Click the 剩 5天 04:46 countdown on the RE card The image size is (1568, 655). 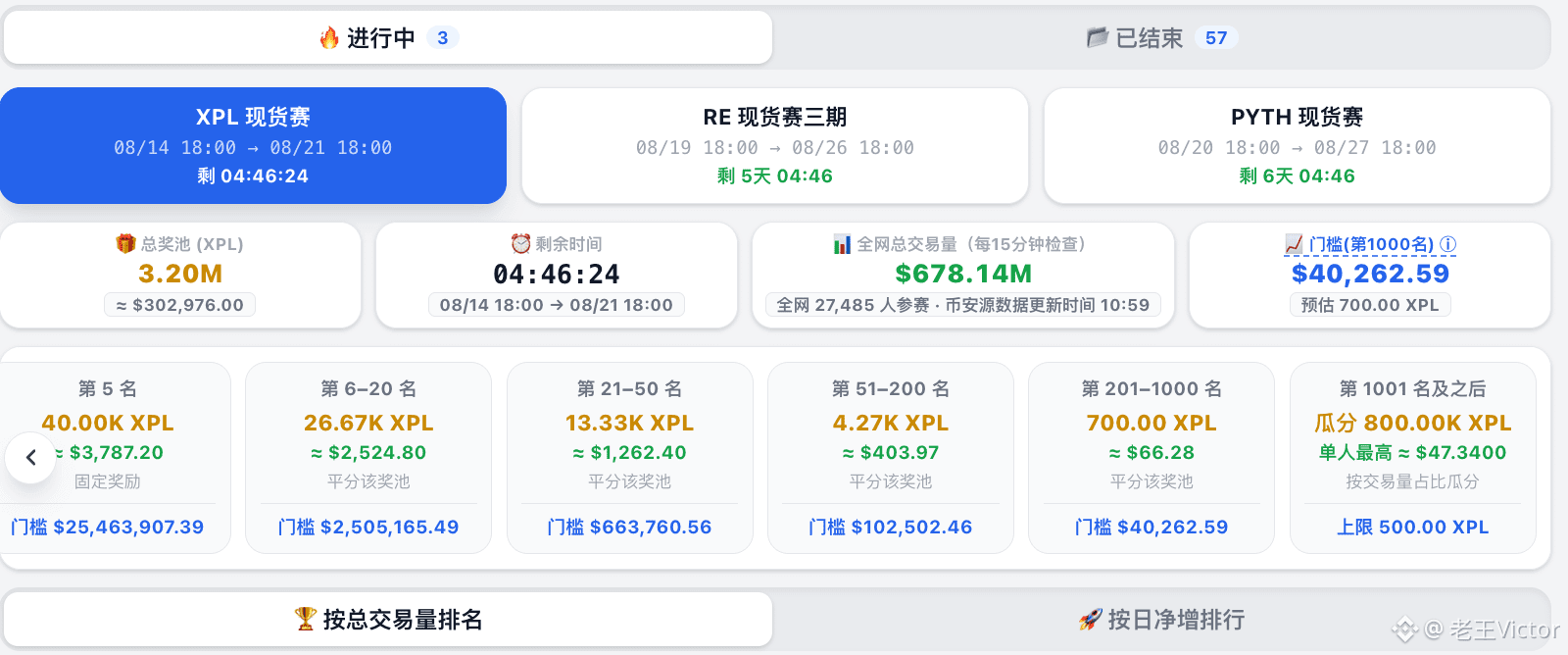(775, 176)
